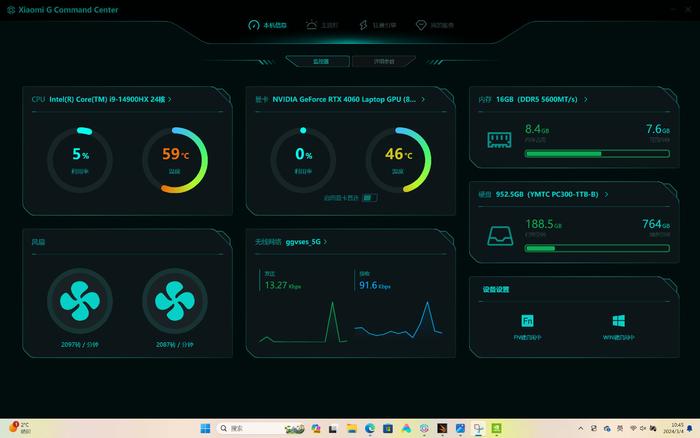Open the clock and date flyout
Image resolution: width=700 pixels, height=438 pixels.
673,428
